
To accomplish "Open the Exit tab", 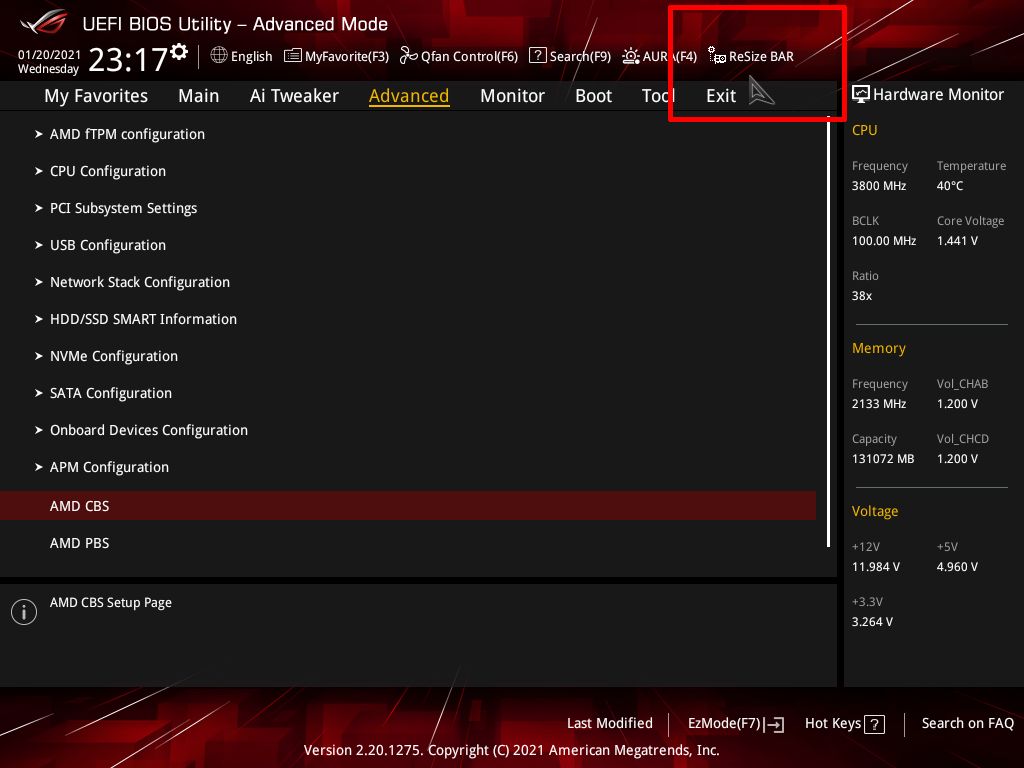I will (x=721, y=96).
